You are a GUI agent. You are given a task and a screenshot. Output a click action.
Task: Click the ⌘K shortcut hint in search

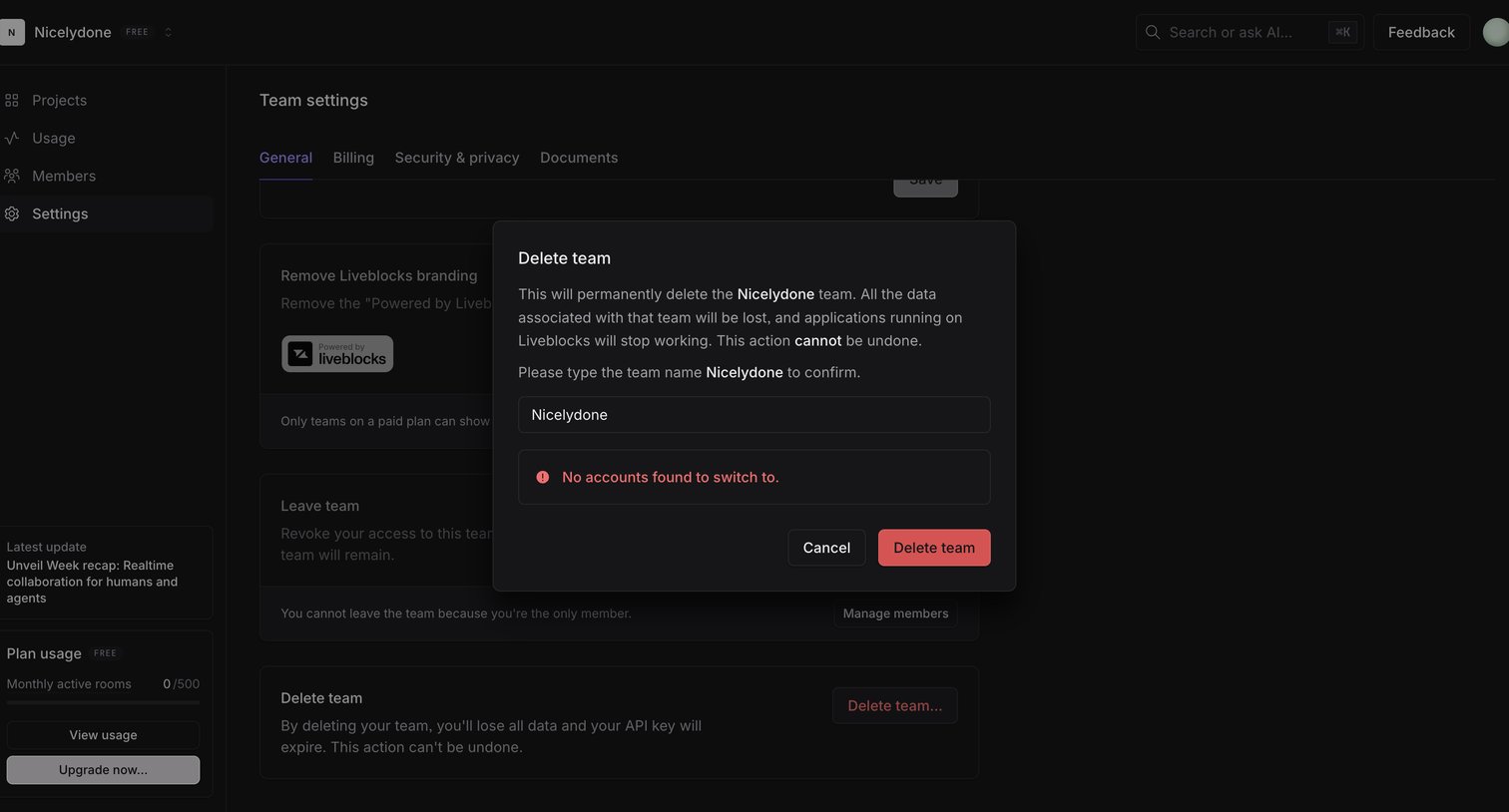click(x=1342, y=32)
